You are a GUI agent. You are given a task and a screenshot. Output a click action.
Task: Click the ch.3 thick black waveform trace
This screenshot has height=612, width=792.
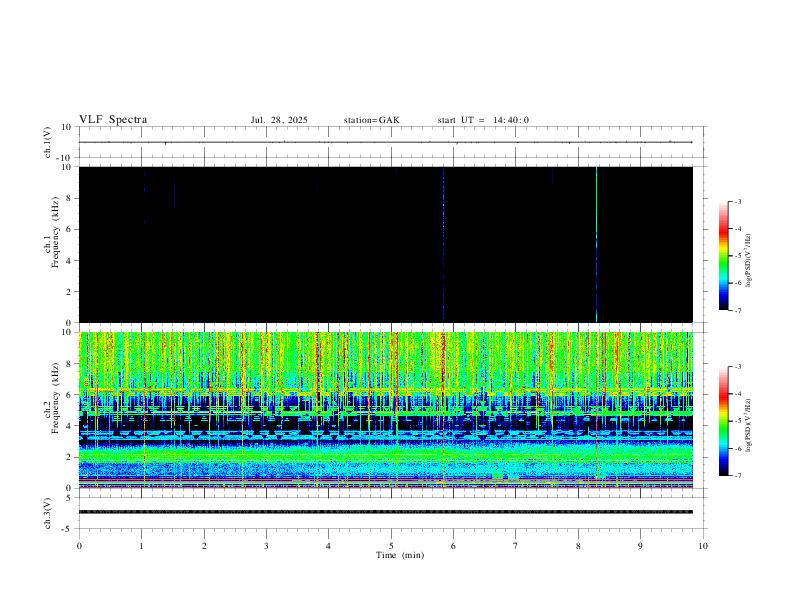(x=385, y=512)
